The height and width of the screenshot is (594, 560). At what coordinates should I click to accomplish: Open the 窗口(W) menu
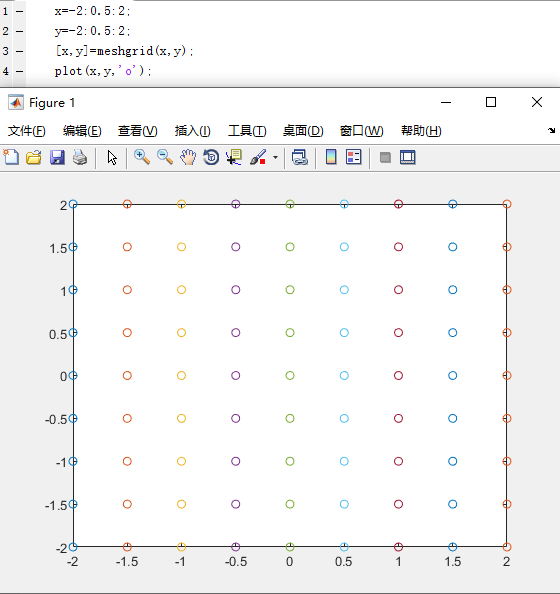[361, 131]
